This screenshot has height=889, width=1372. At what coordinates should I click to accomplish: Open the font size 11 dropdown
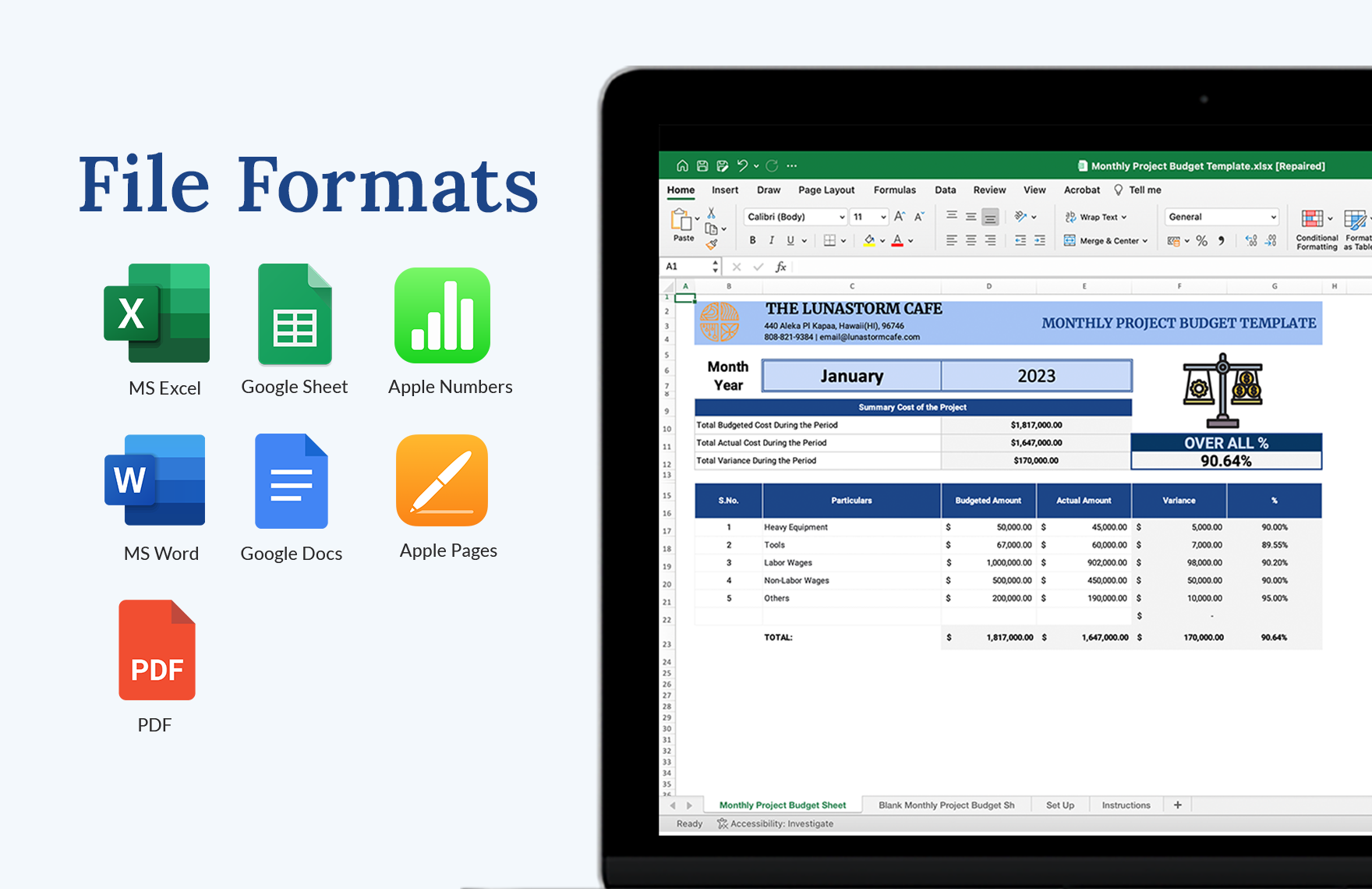tap(869, 217)
